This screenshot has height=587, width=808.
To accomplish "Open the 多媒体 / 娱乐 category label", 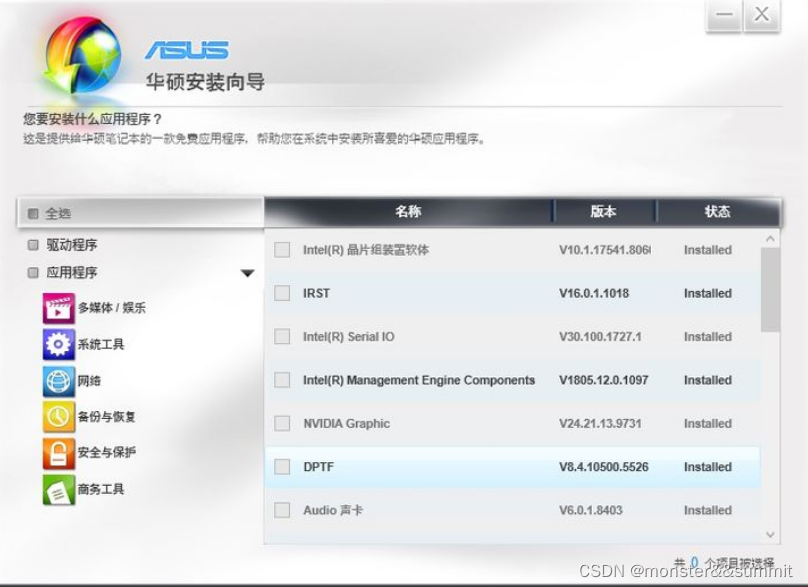I will pyautogui.click(x=112, y=308).
